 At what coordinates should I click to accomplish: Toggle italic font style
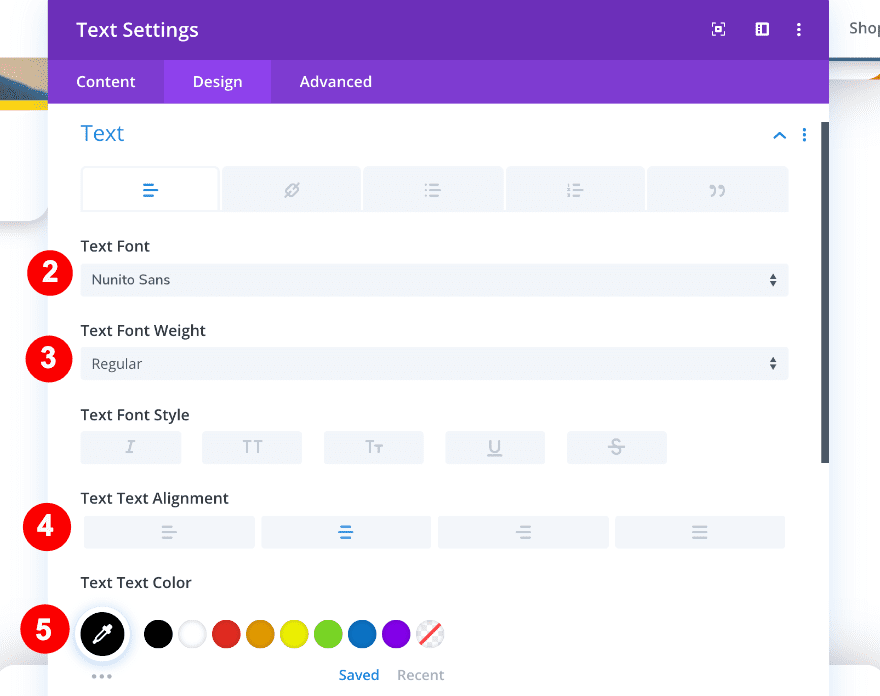131,447
